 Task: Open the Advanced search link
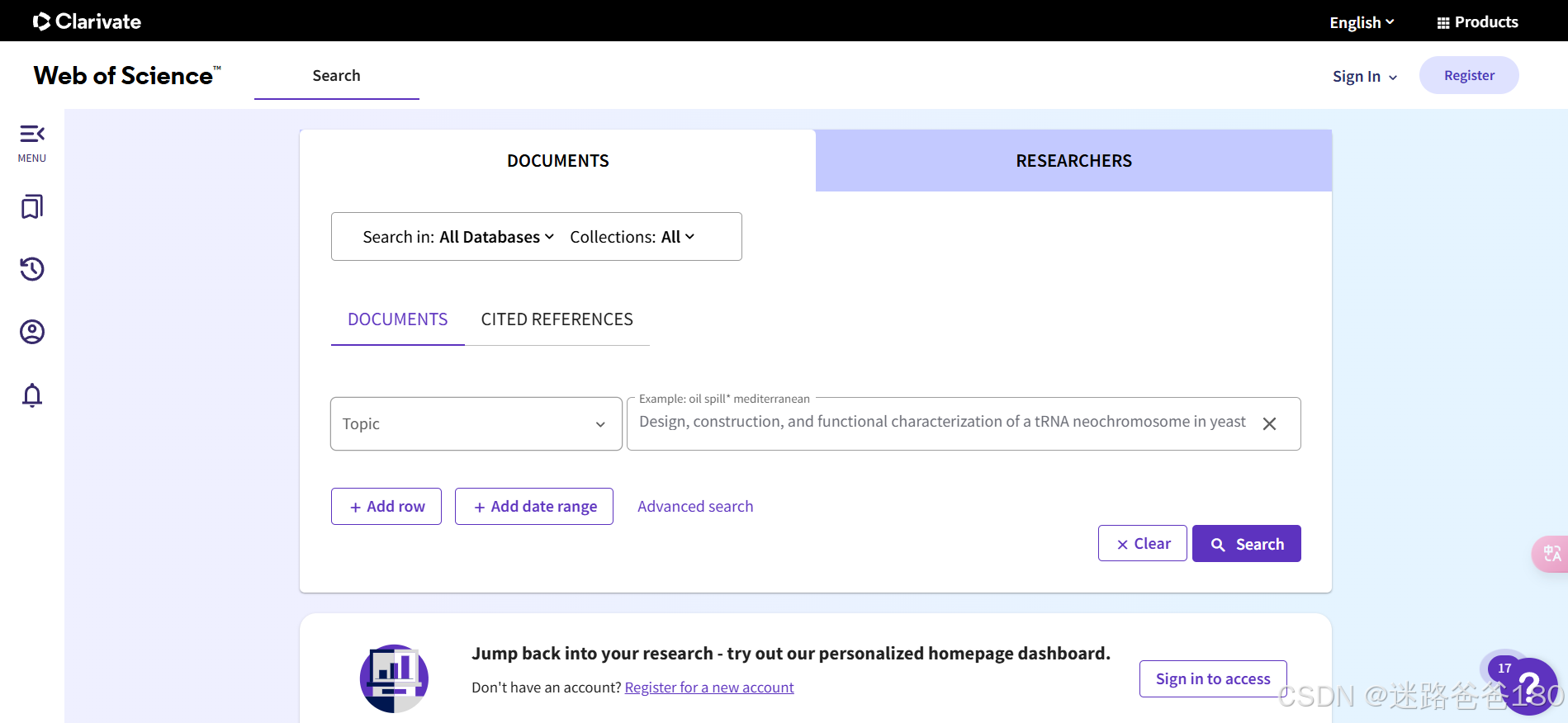pyautogui.click(x=695, y=506)
